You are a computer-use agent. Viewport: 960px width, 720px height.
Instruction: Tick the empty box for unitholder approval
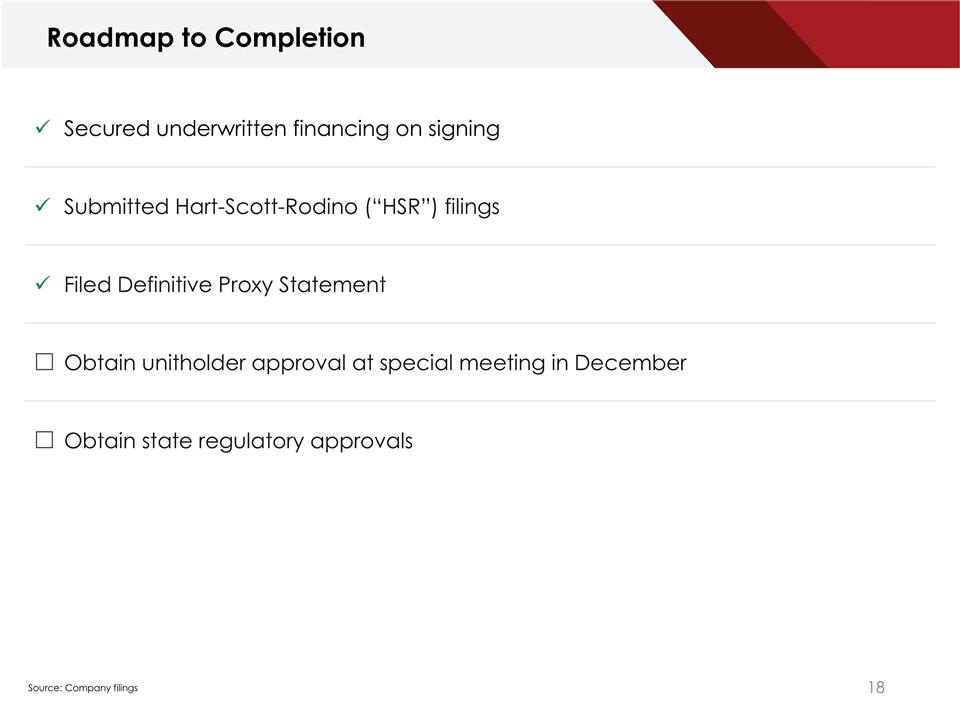click(43, 362)
